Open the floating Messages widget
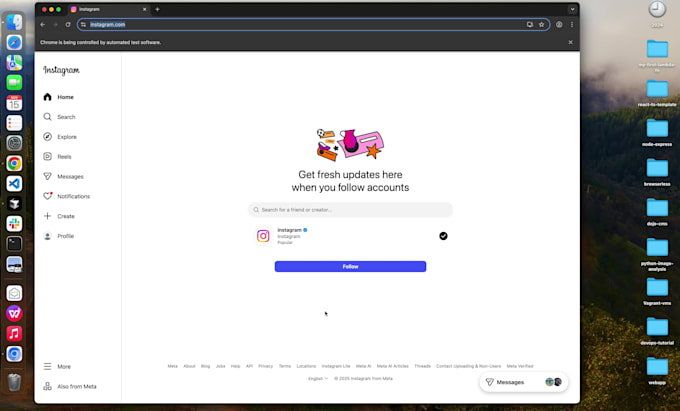This screenshot has height=411, width=680. tap(524, 382)
